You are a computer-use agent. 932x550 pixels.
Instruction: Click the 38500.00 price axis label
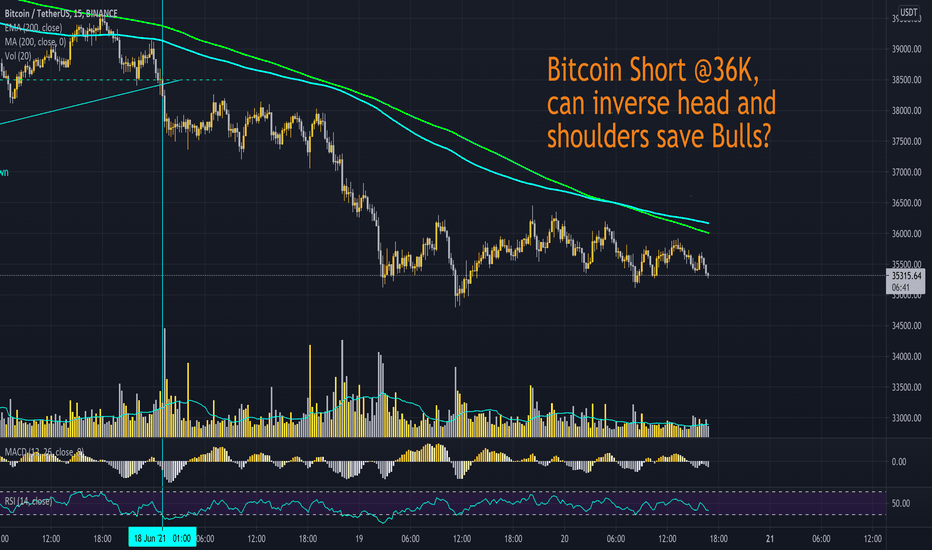pyautogui.click(x=906, y=80)
